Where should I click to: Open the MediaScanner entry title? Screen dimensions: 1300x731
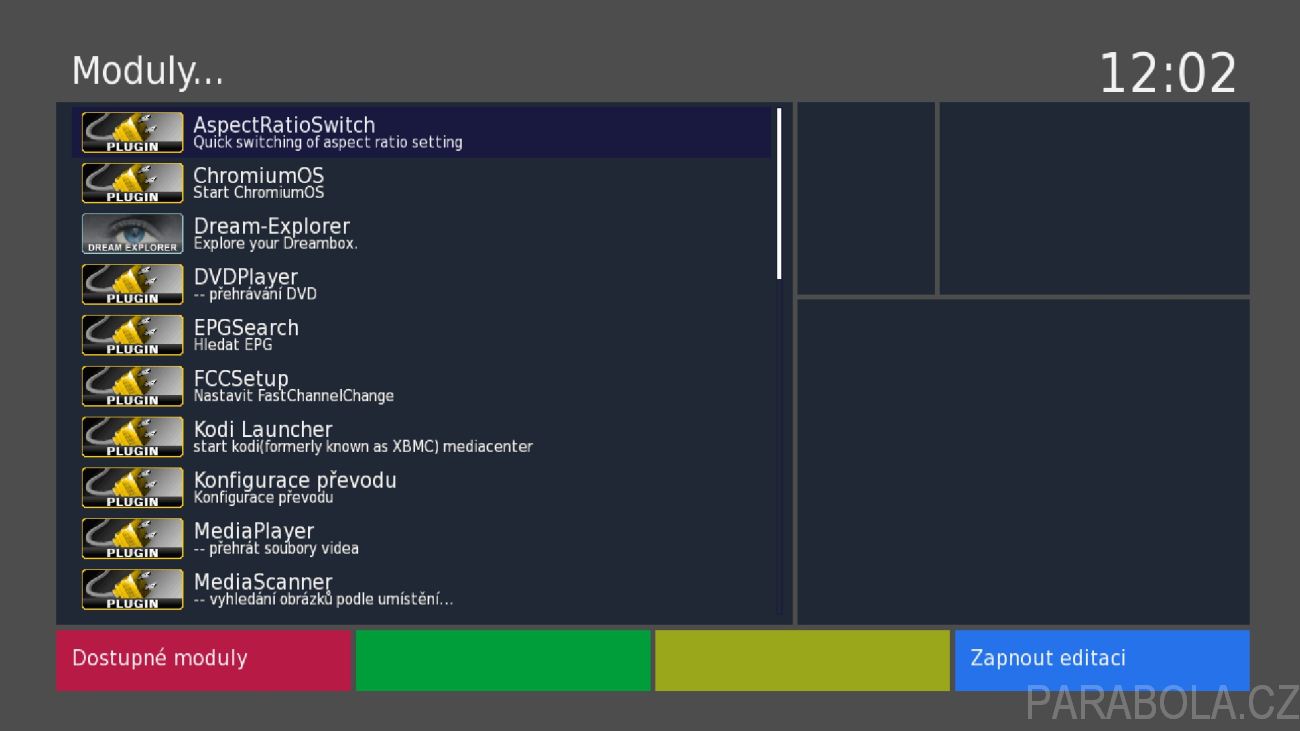click(263, 582)
